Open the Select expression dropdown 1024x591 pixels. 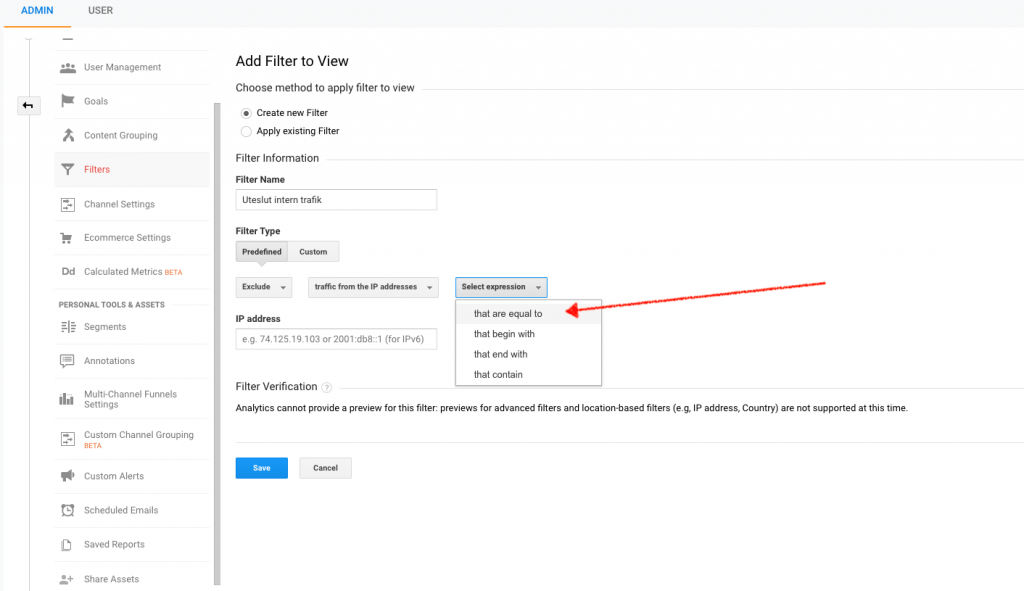pos(501,287)
